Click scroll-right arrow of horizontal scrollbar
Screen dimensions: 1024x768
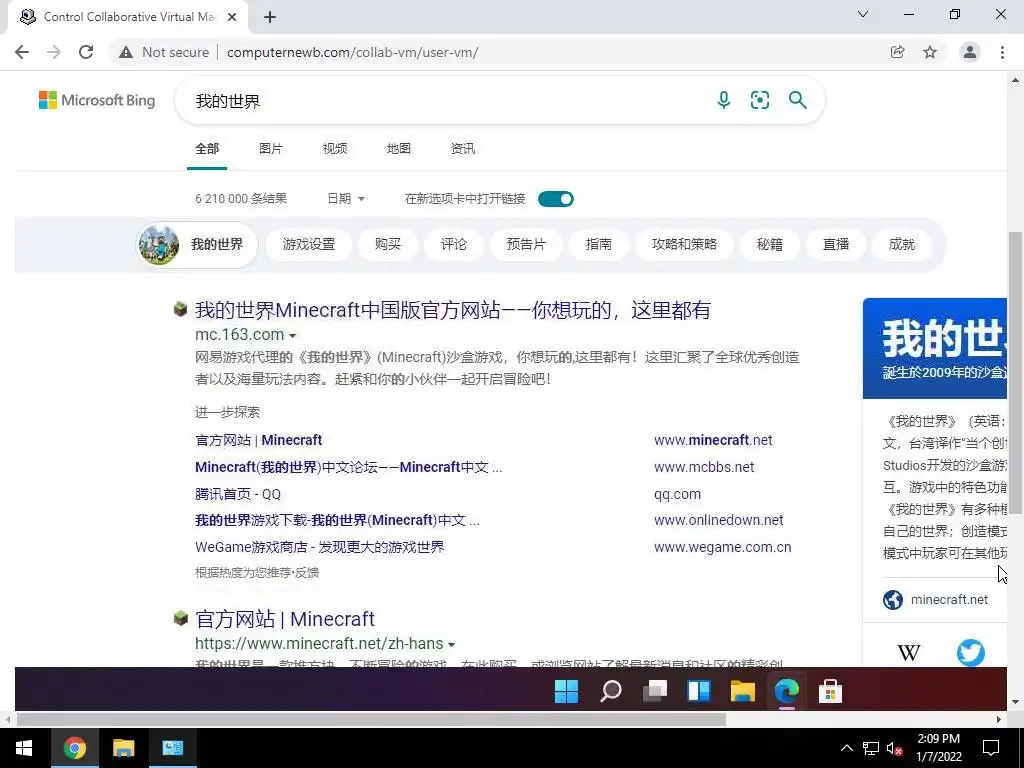[x=999, y=720]
